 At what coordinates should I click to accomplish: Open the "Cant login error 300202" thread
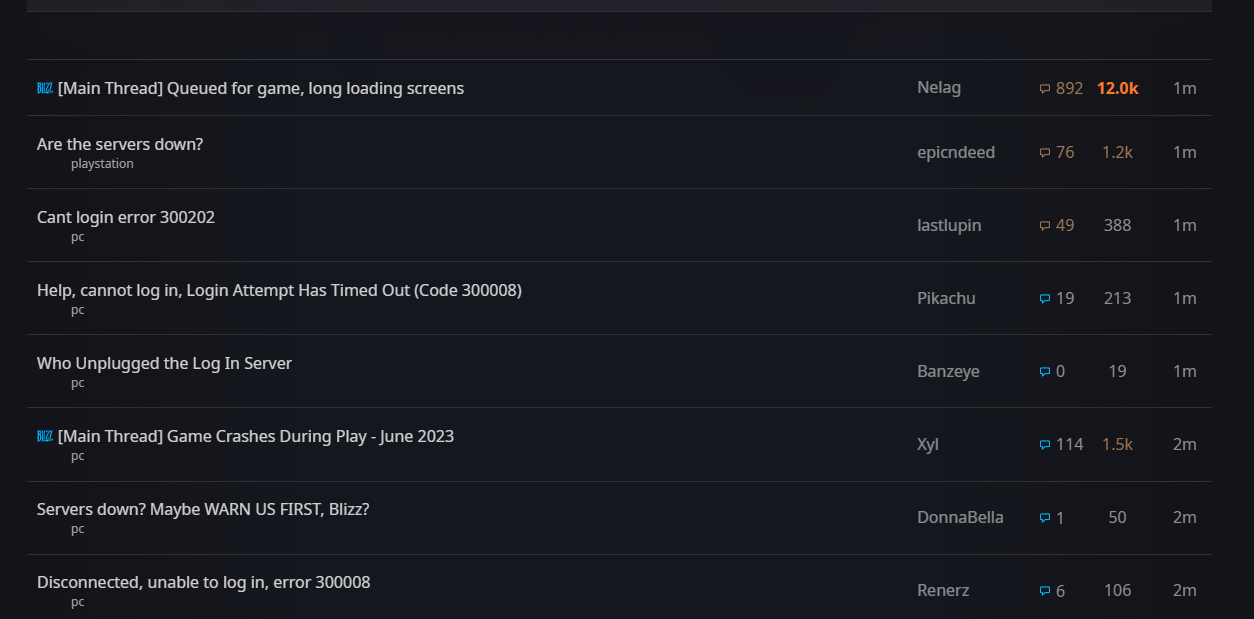point(126,217)
